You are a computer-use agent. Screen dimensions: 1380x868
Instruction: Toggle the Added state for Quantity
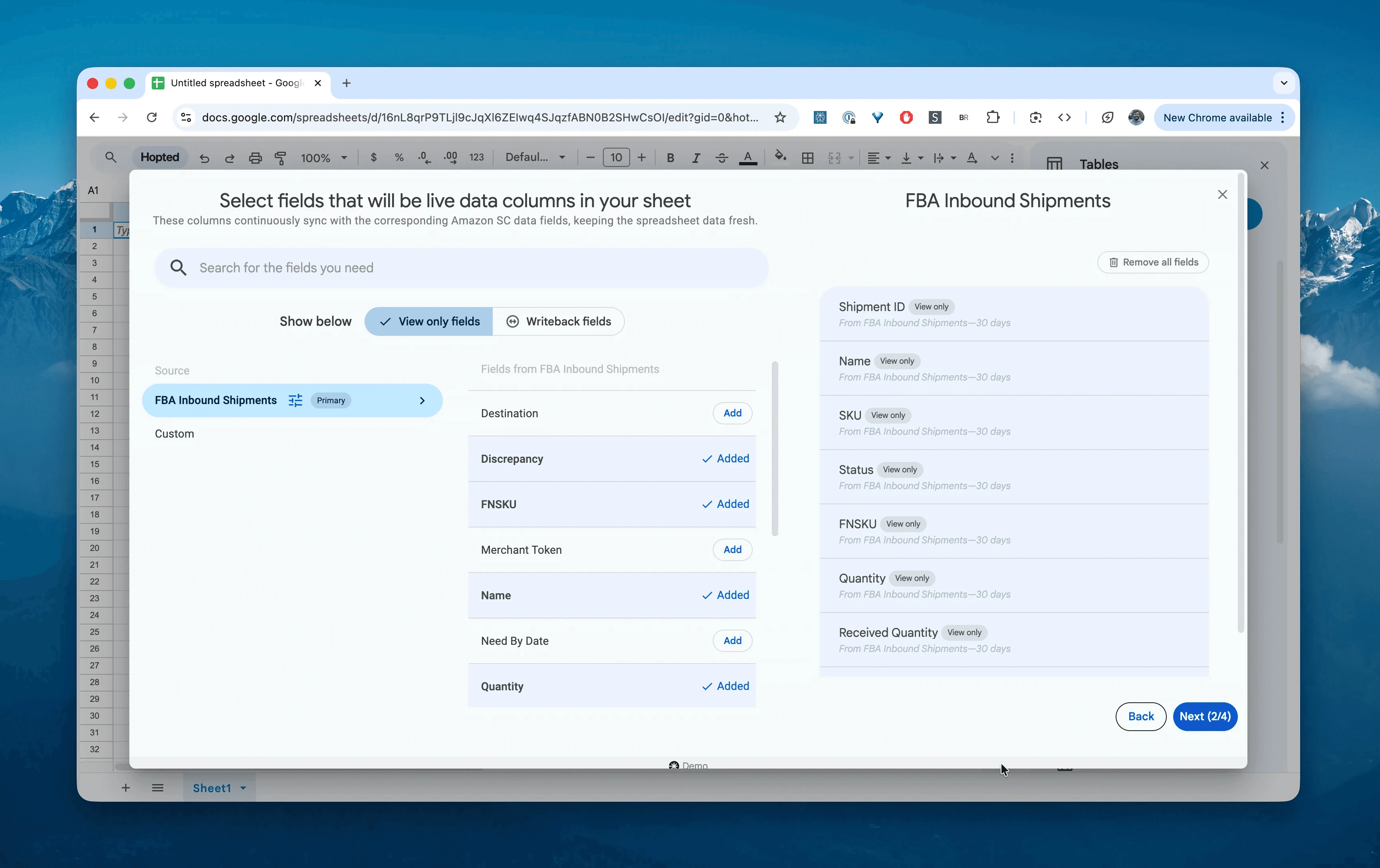(726, 686)
